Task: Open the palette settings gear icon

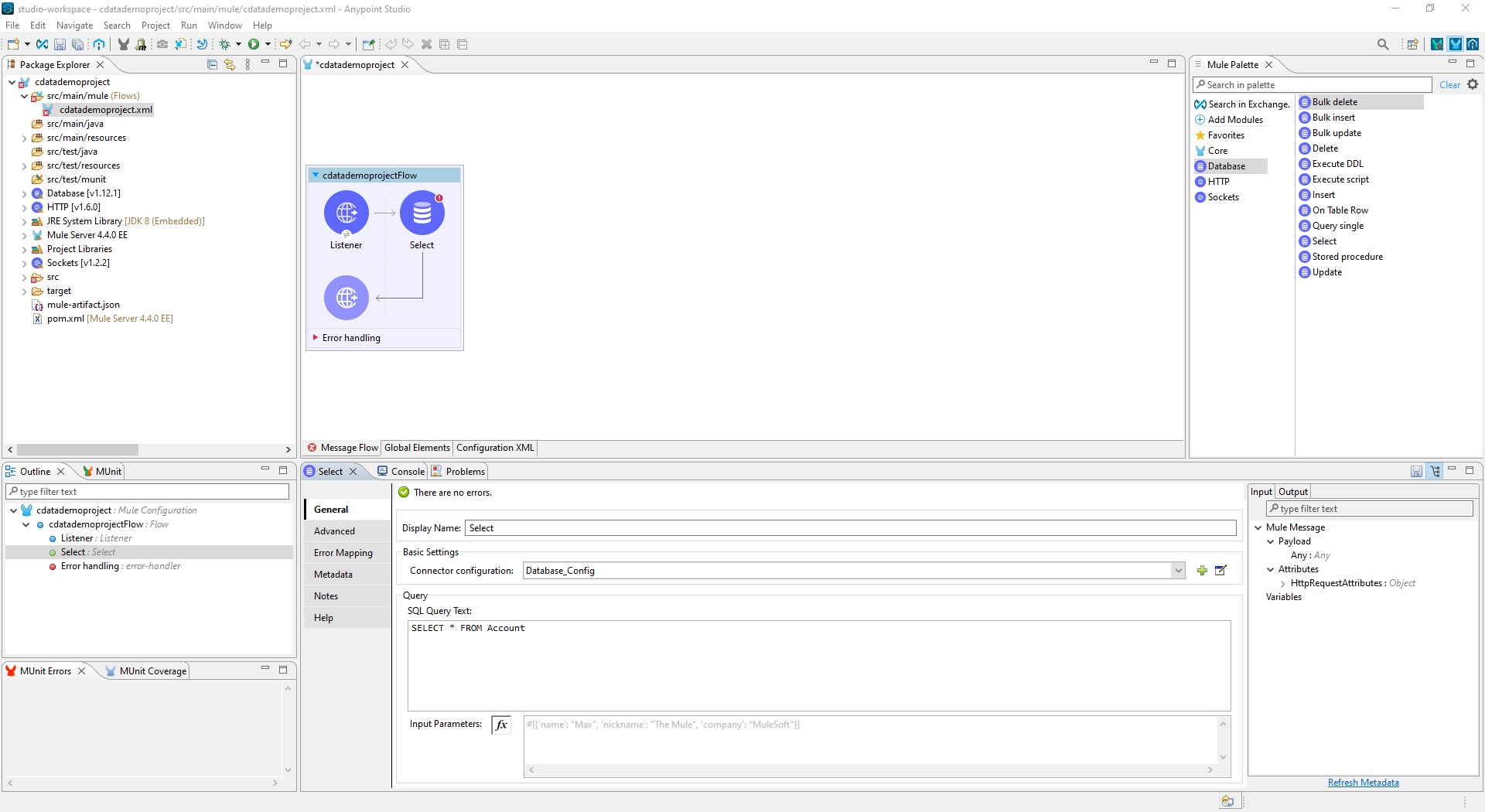Action: pyautogui.click(x=1473, y=84)
